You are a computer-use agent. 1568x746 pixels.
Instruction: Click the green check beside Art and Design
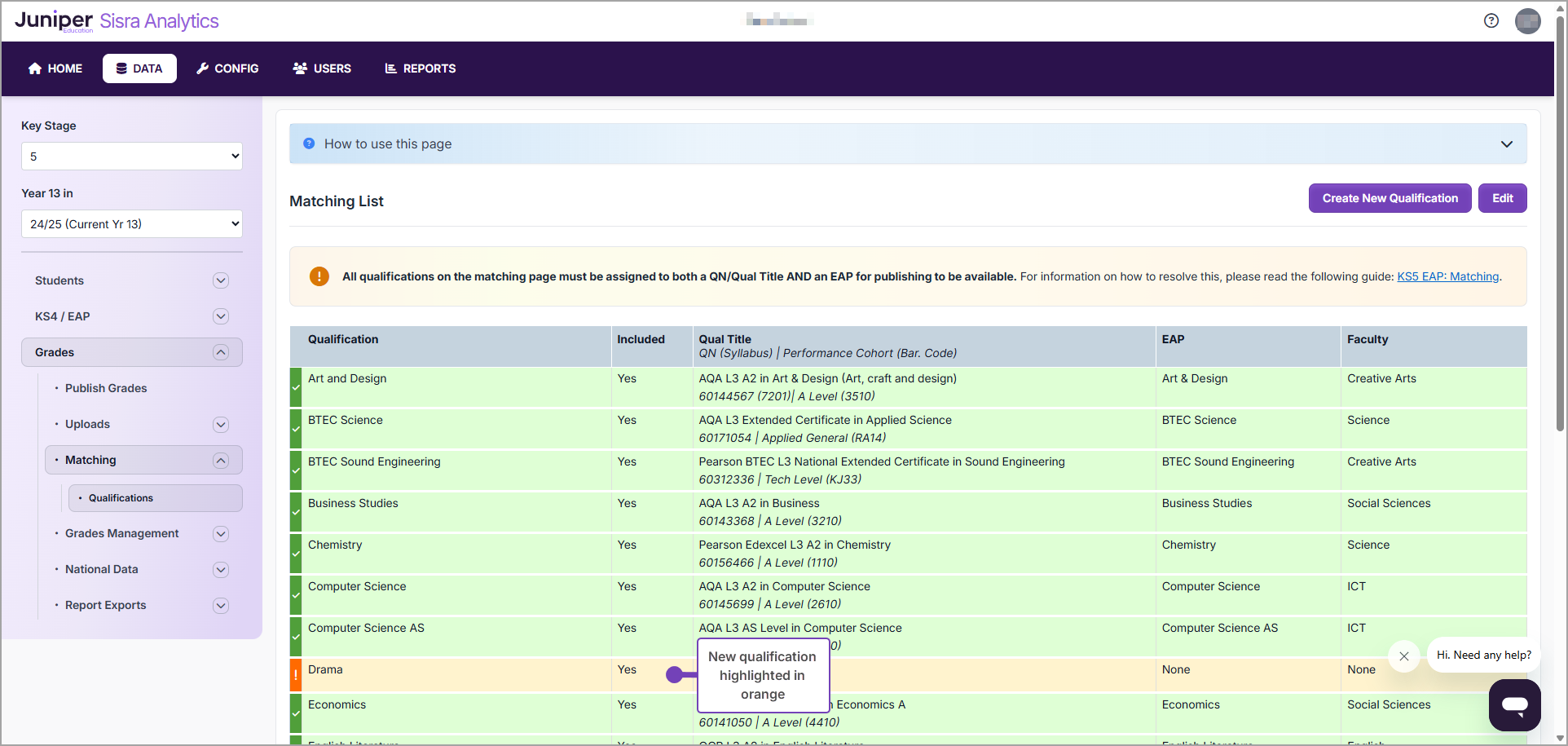(x=296, y=387)
